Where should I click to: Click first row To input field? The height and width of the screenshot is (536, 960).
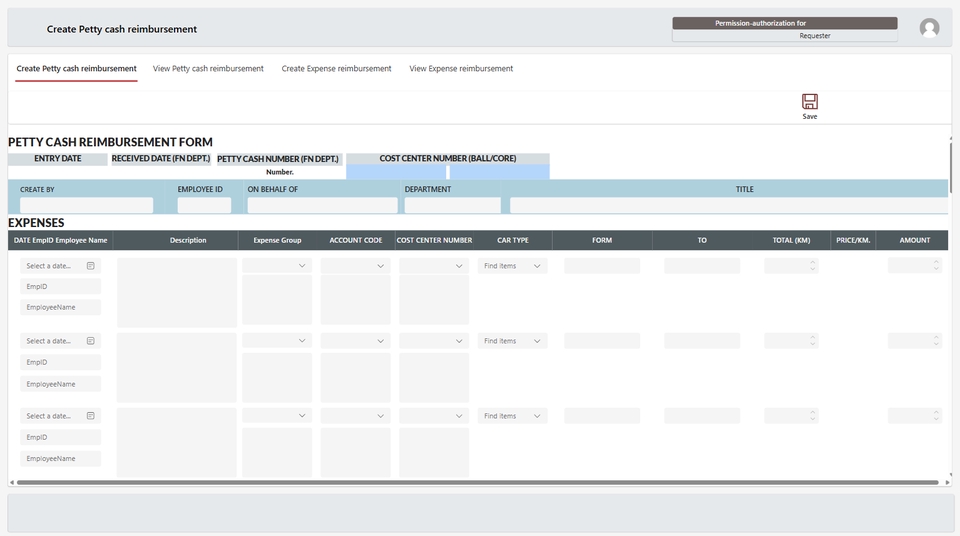(702, 266)
